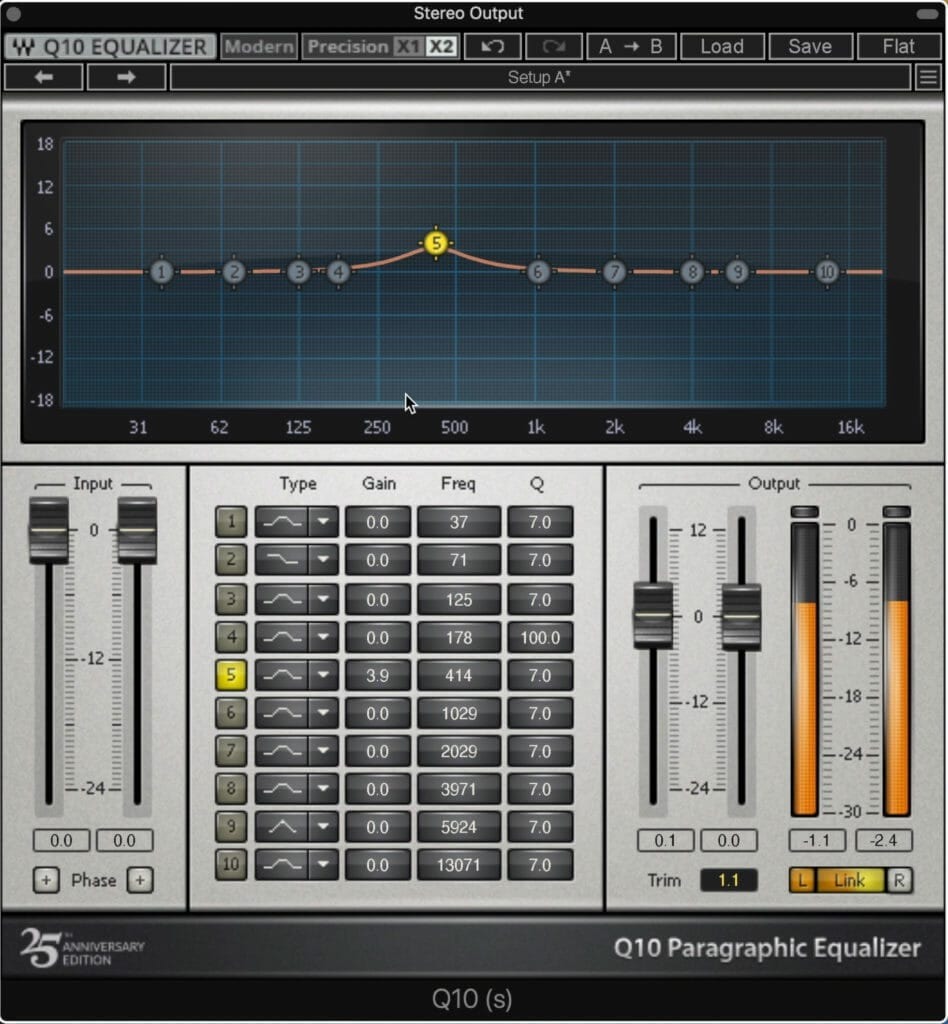The image size is (948, 1024).
Task: Click band 2 low-shelf filter type icon
Action: tap(282, 560)
